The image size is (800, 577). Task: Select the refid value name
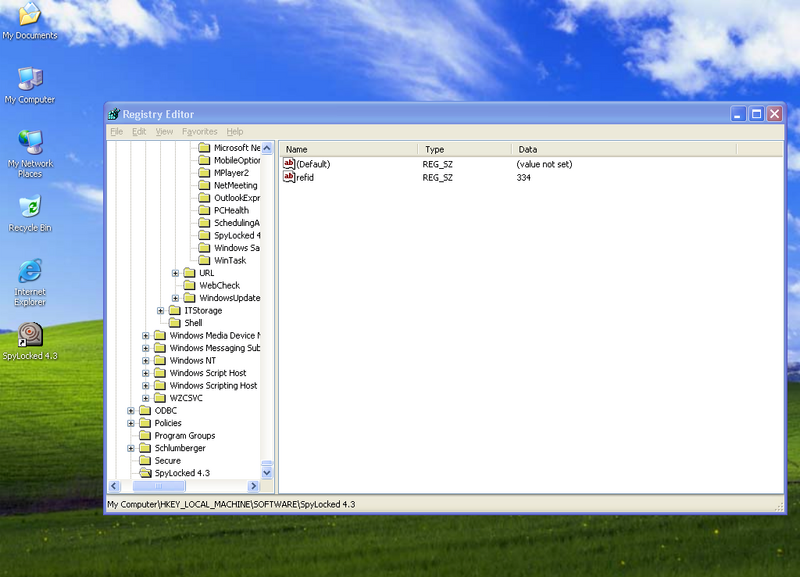(305, 178)
